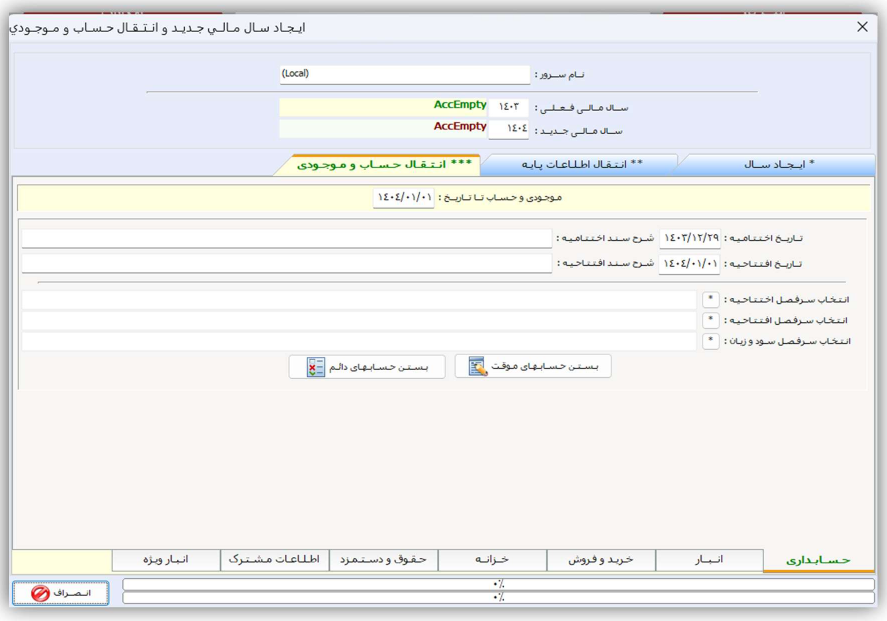Open selector for انتخاب سرفصل سود و زیان
This screenshot has height=621, width=887.
pos(711,341)
